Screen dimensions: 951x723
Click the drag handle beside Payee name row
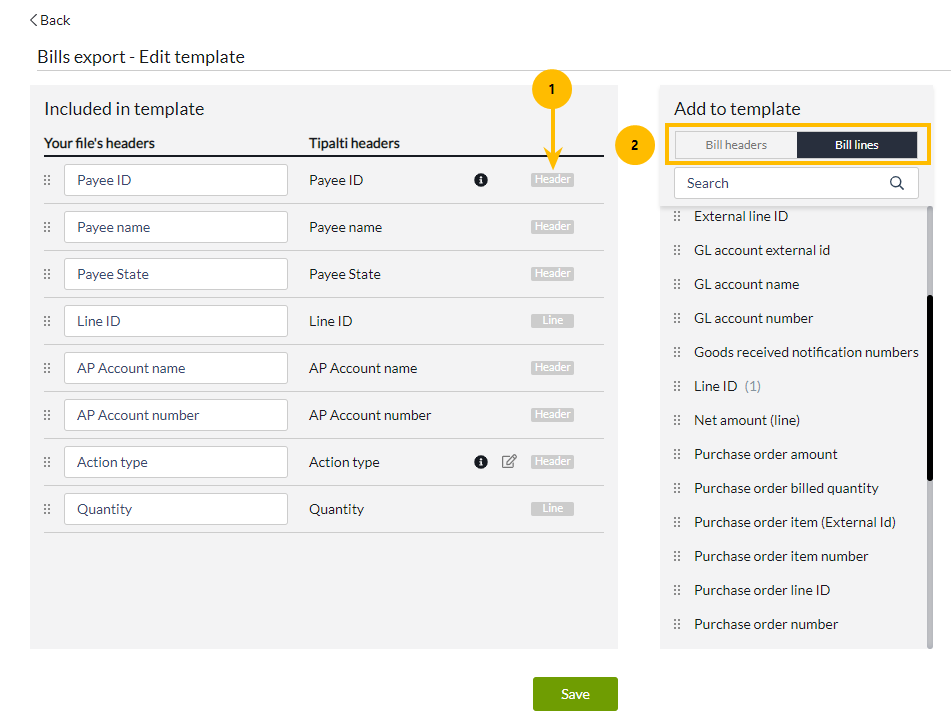[46, 227]
